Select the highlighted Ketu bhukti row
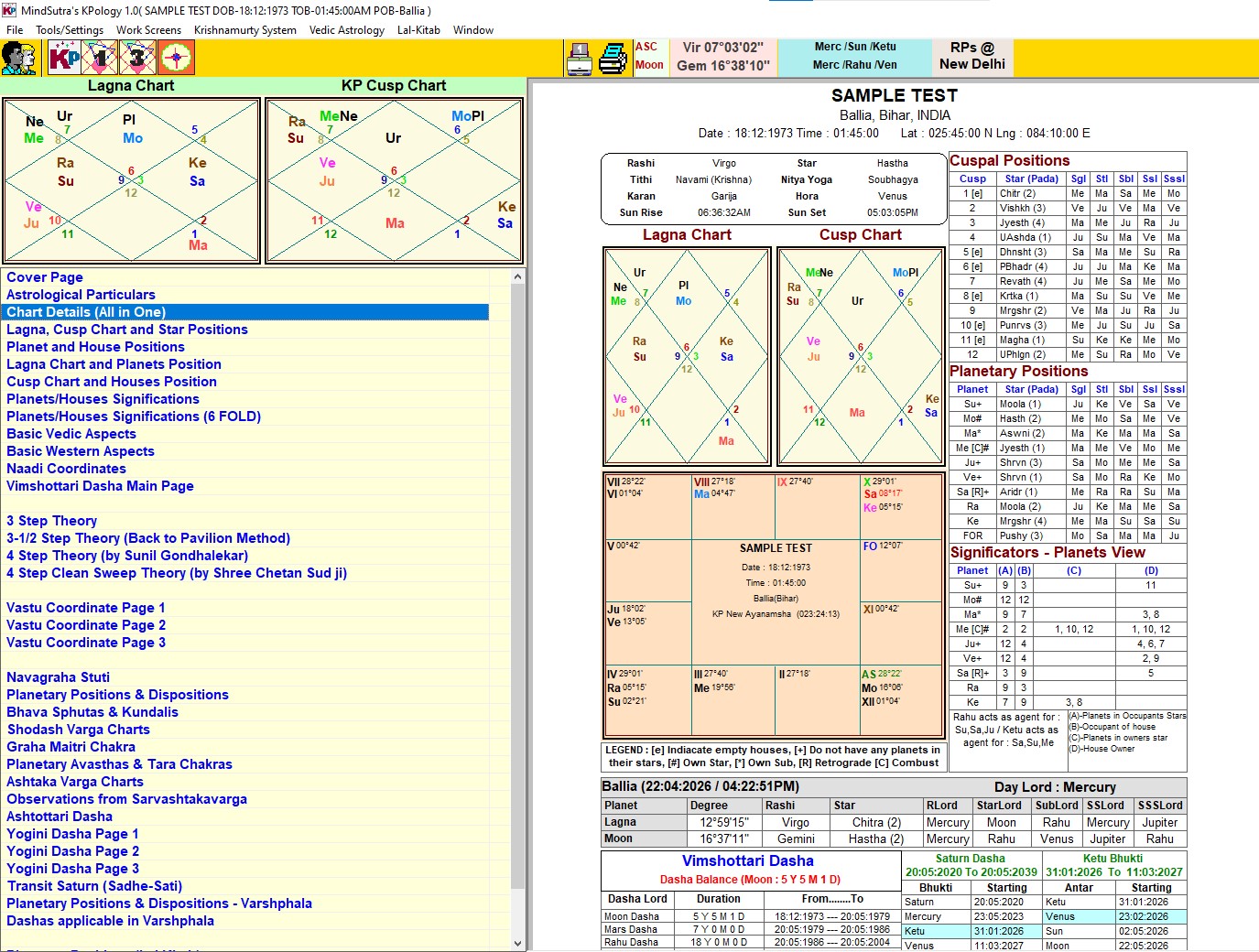 [x=972, y=931]
